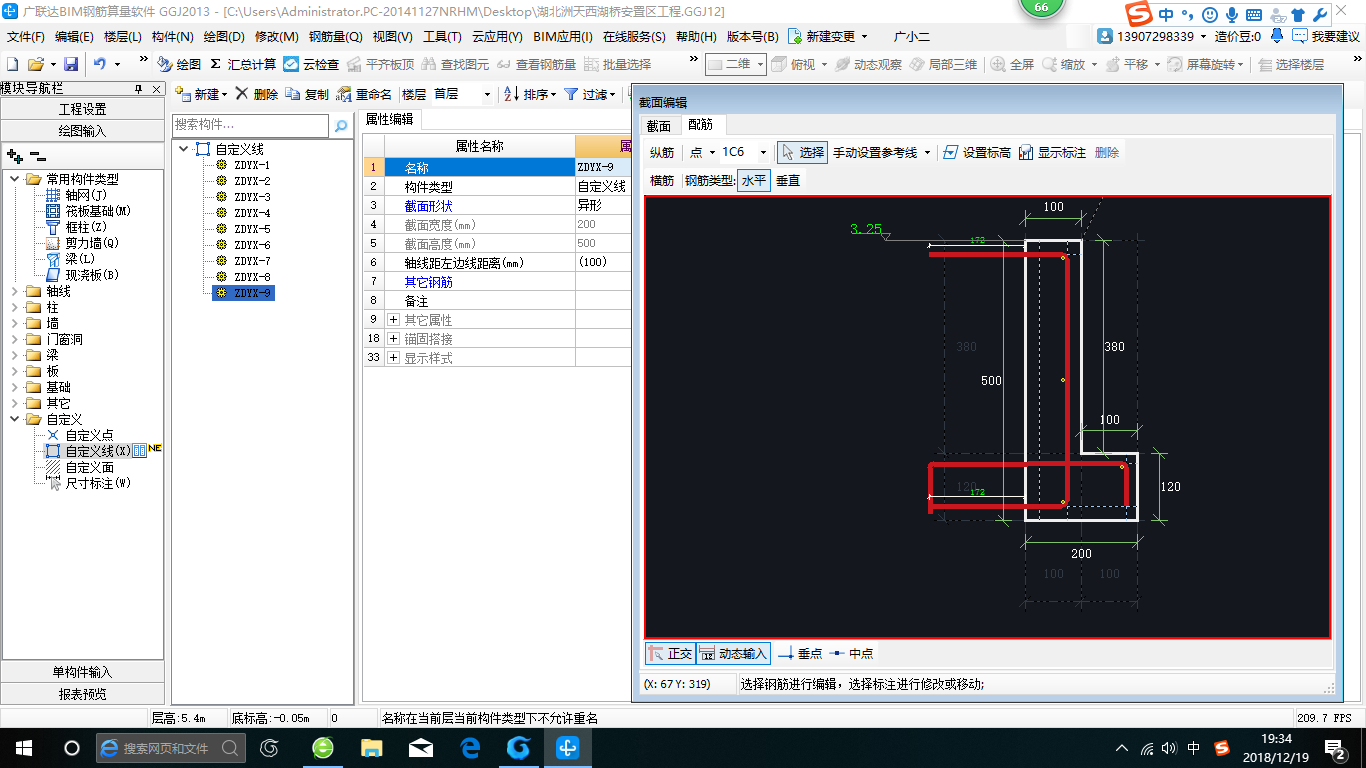Open 手动设置参考线 dropdown arrow

(x=927, y=152)
